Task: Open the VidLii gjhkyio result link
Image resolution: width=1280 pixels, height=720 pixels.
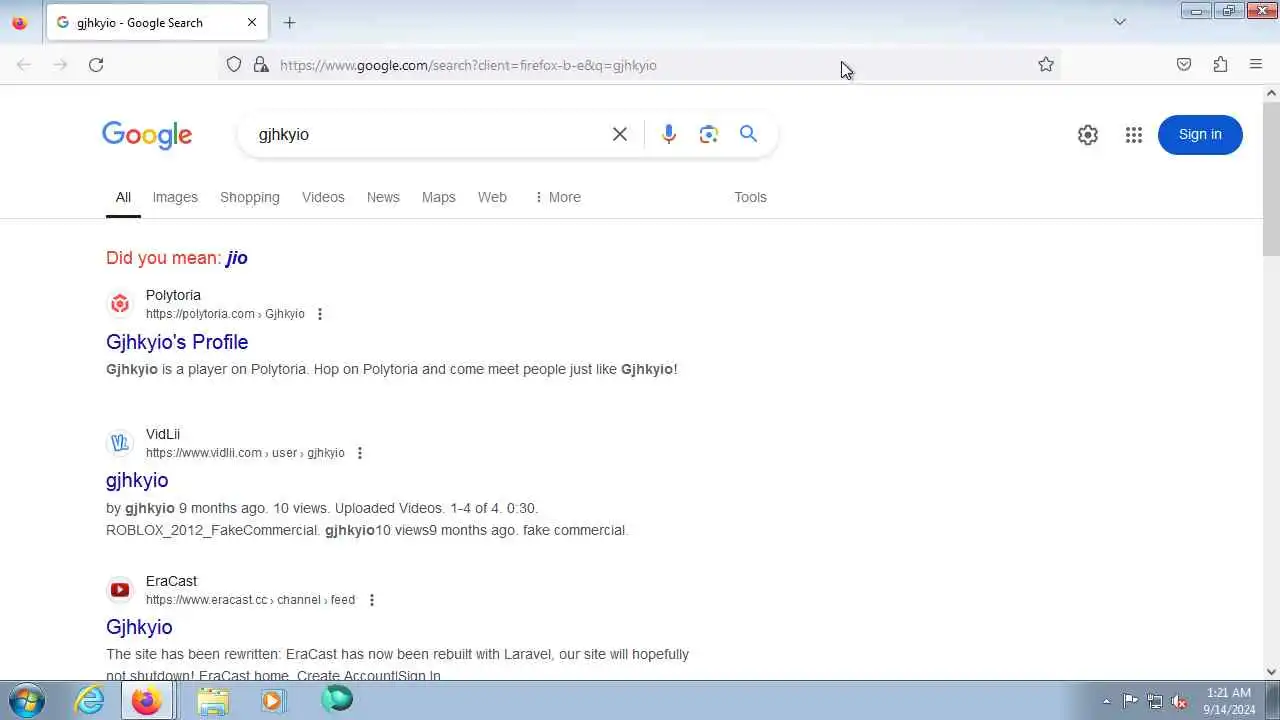Action: (x=137, y=480)
